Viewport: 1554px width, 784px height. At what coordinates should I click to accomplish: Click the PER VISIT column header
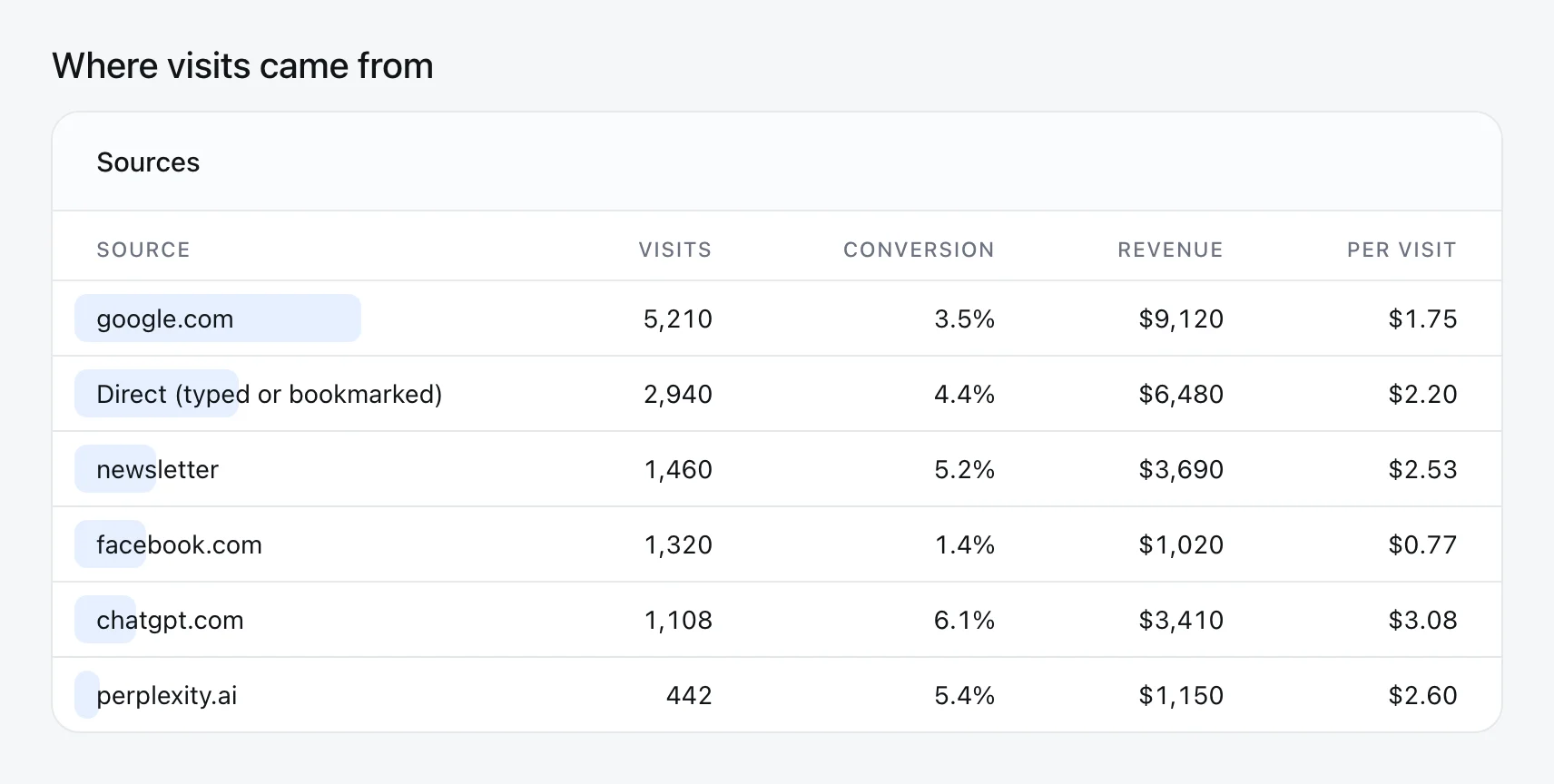click(1402, 250)
